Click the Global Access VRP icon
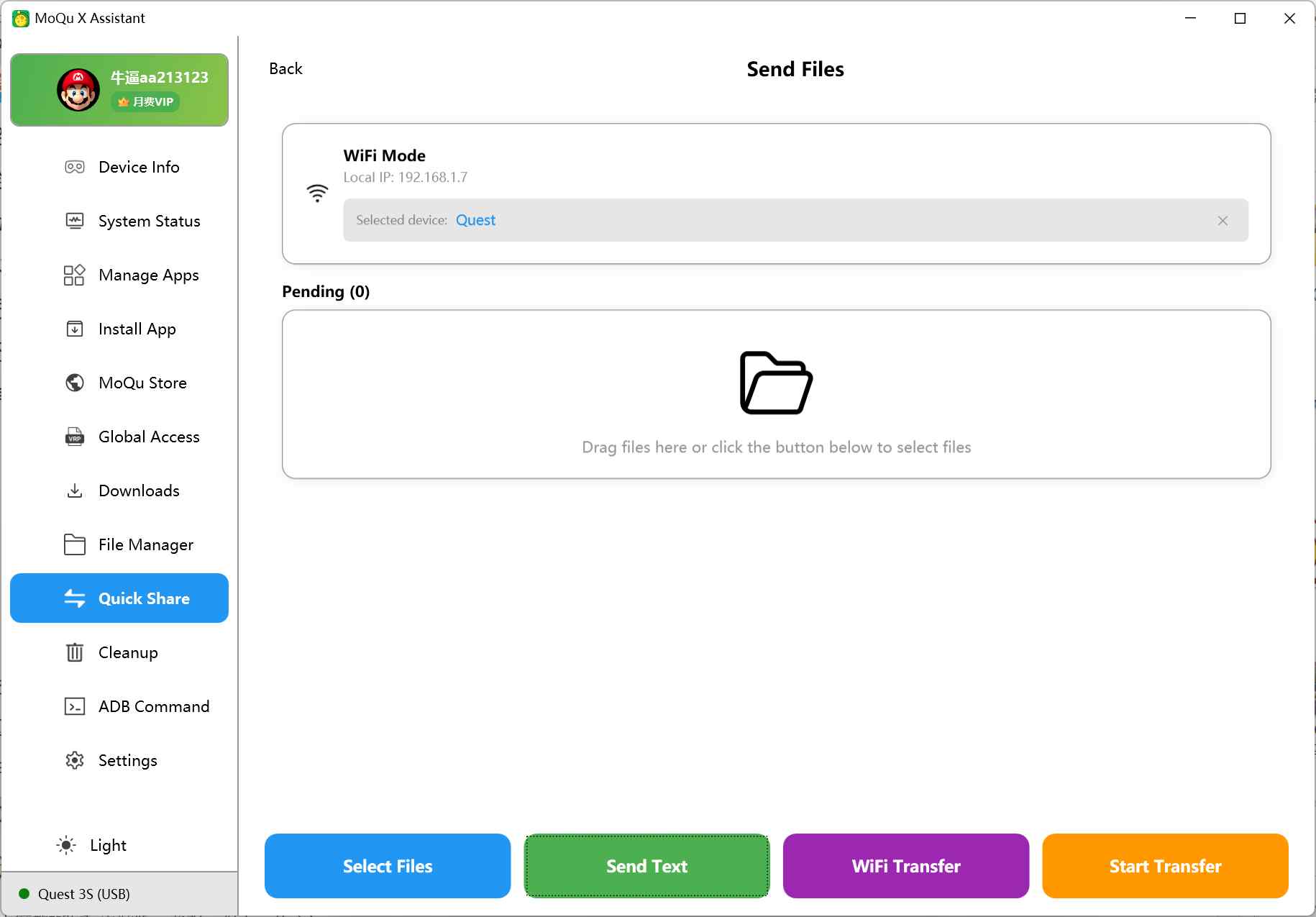 [75, 437]
